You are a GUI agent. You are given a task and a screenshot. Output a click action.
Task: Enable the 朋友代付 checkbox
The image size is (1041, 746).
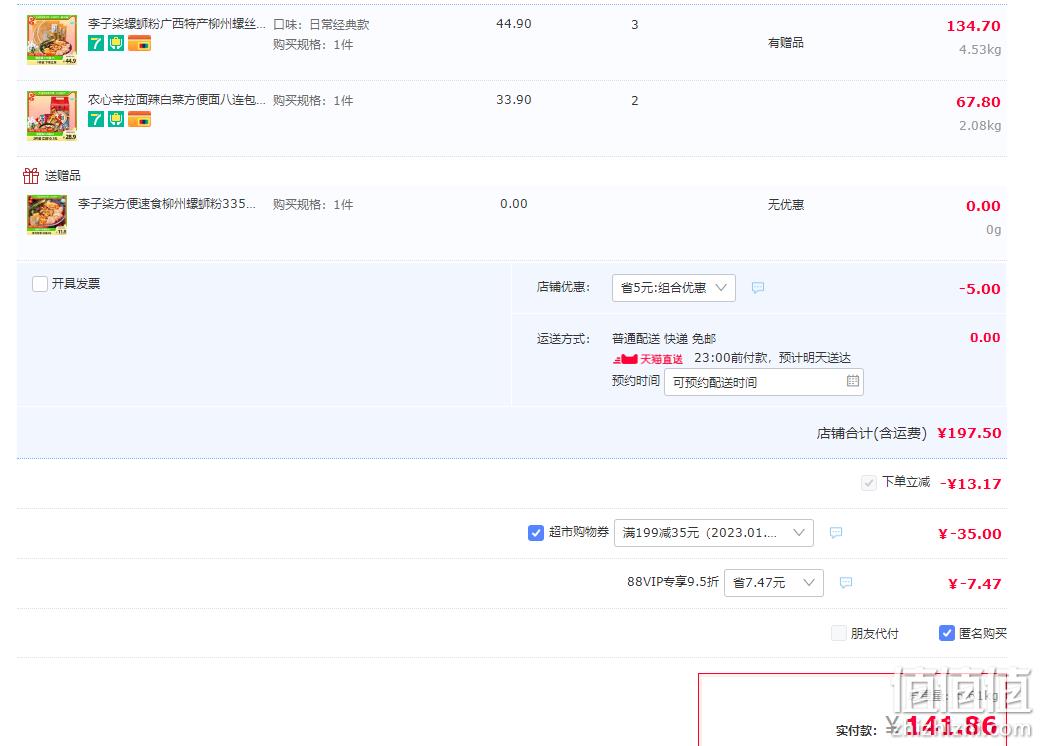[x=839, y=633]
